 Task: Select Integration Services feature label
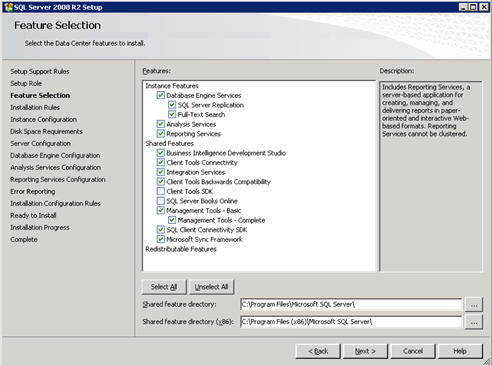pyautogui.click(x=196, y=172)
